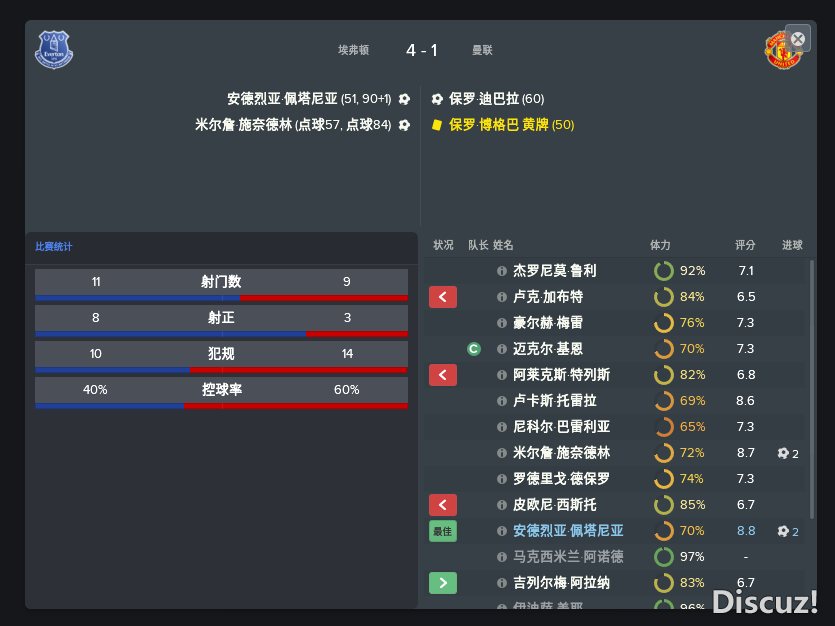This screenshot has width=835, height=626.
Task: Open player 安德烈亚·佩塔尼亚 from the list
Action: coord(568,531)
